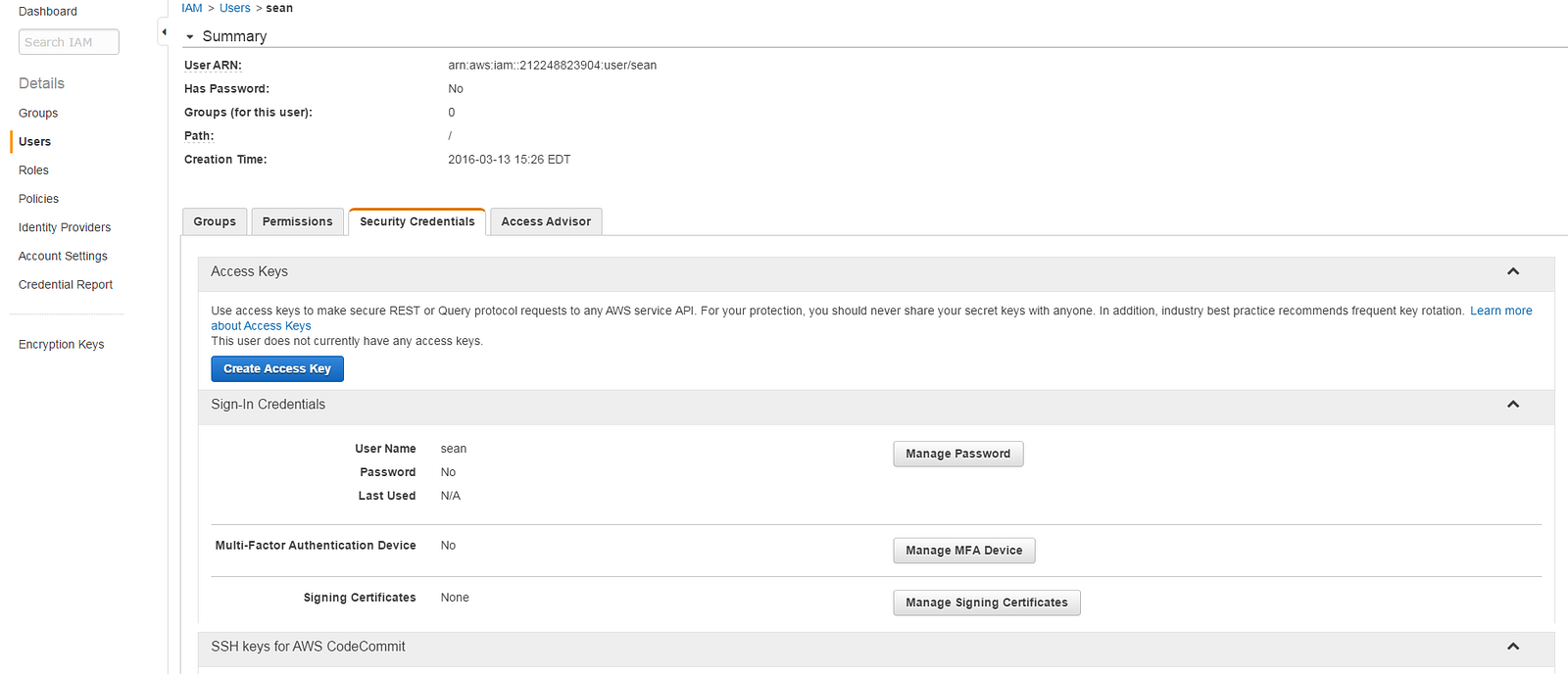Collapse the left navigation sidebar arrow

pyautogui.click(x=164, y=32)
